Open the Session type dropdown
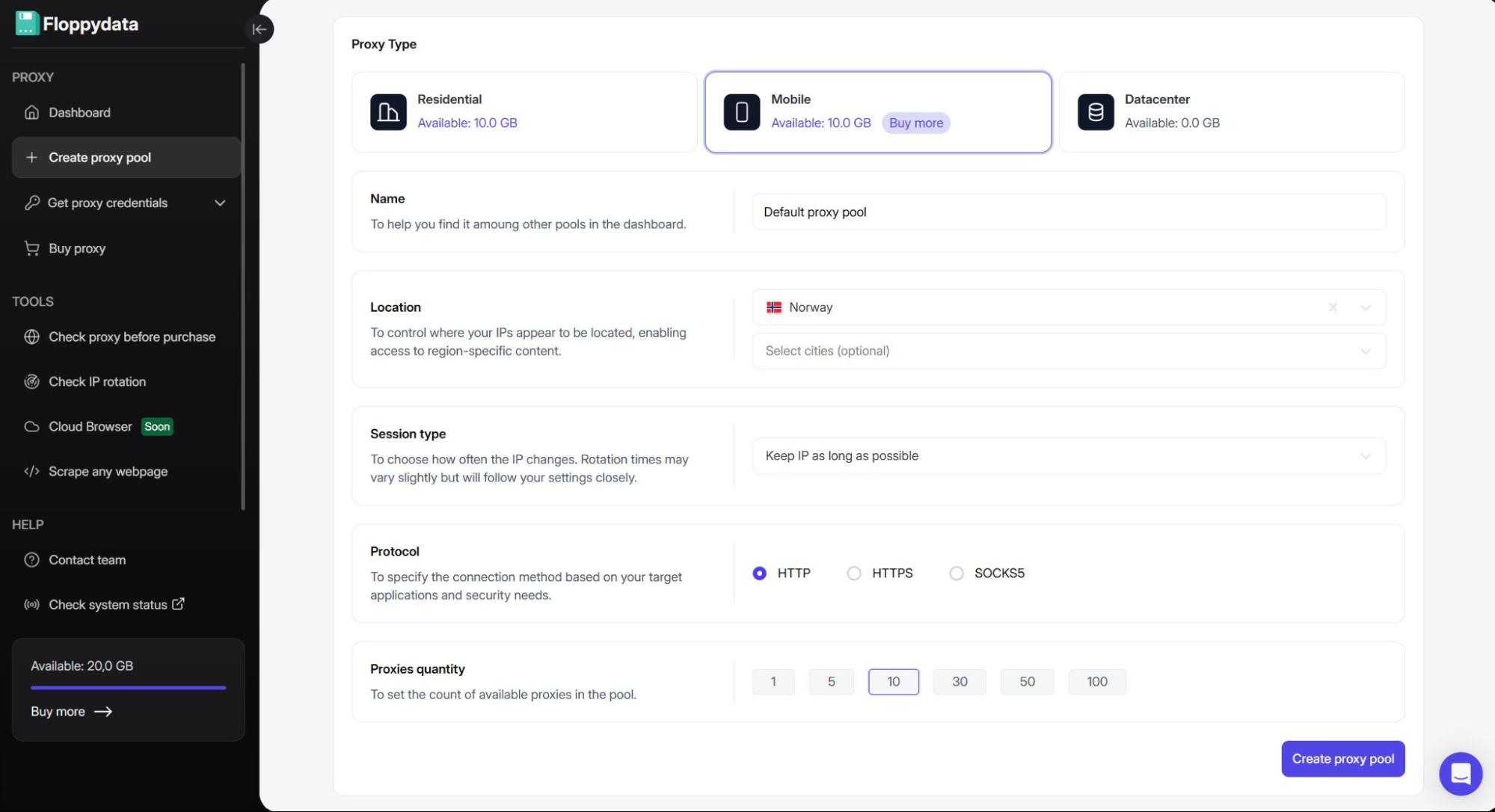Viewport: 1495px width, 812px height. (x=1068, y=456)
